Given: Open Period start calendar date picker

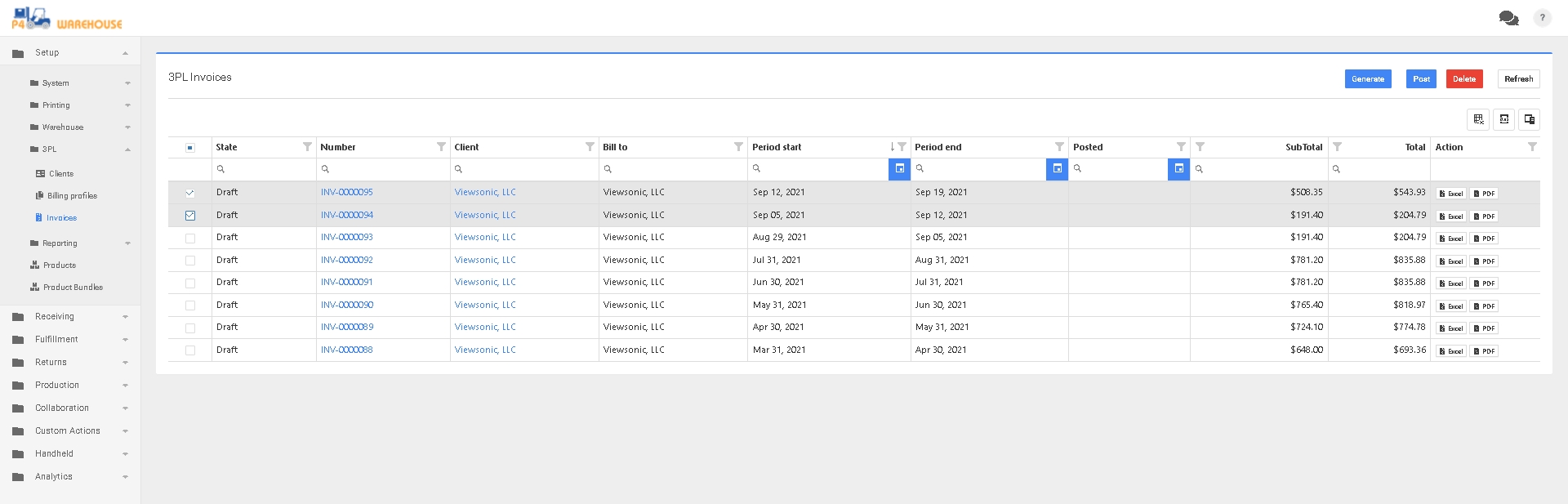Looking at the screenshot, I should point(899,169).
